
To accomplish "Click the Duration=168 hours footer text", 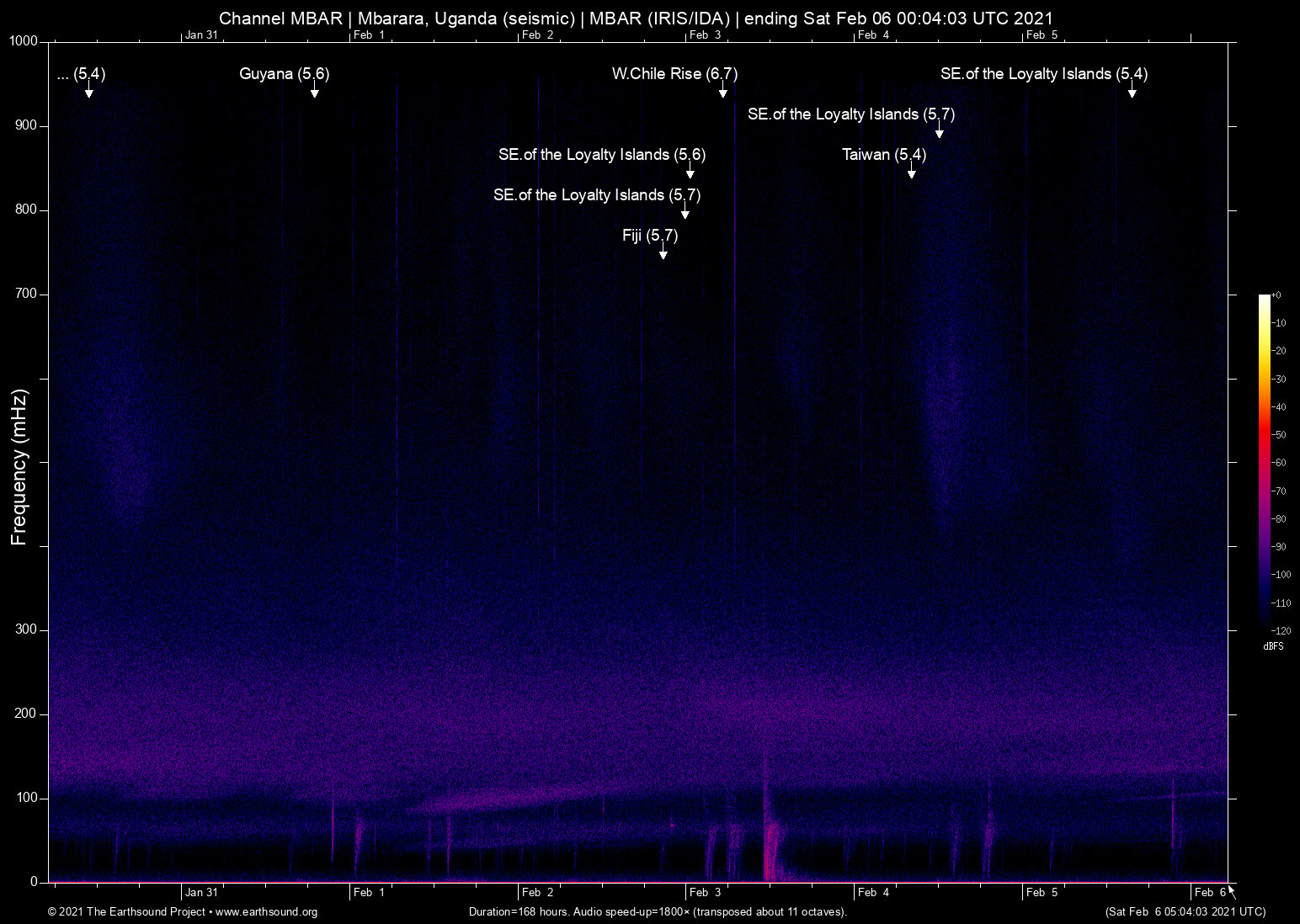I will tap(657, 912).
